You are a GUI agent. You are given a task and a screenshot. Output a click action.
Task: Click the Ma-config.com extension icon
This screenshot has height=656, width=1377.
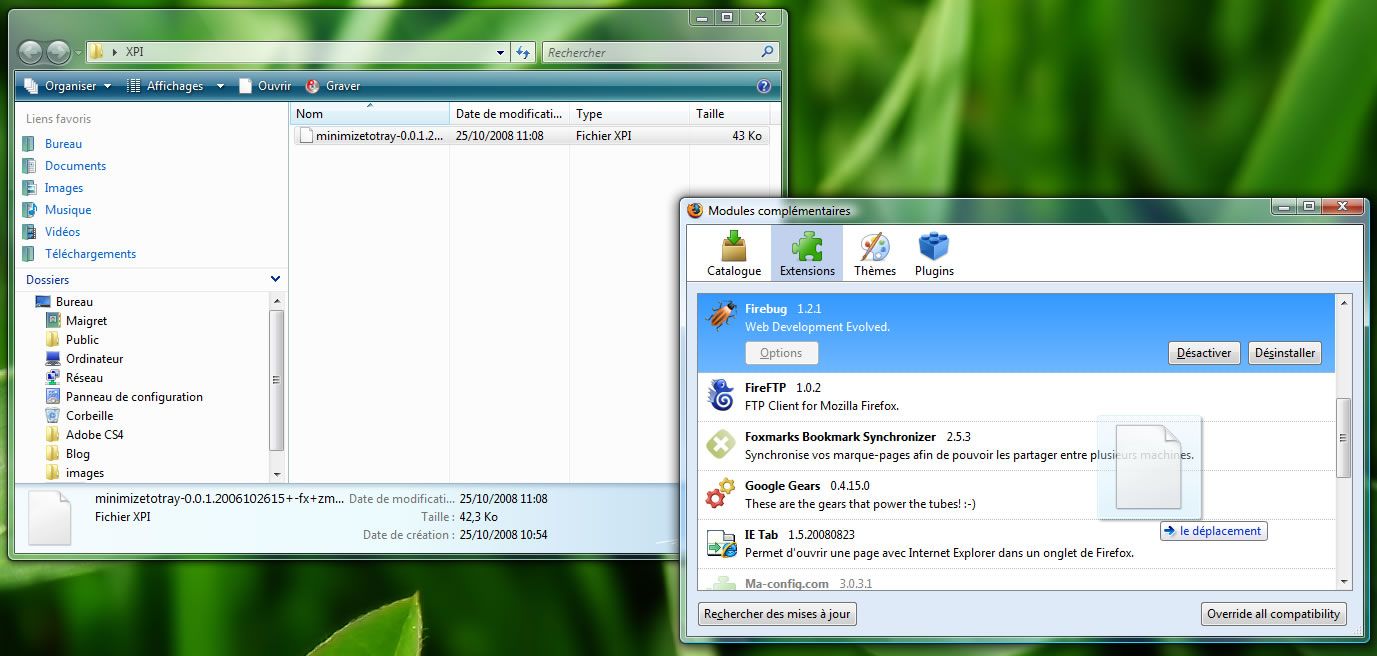tap(721, 582)
